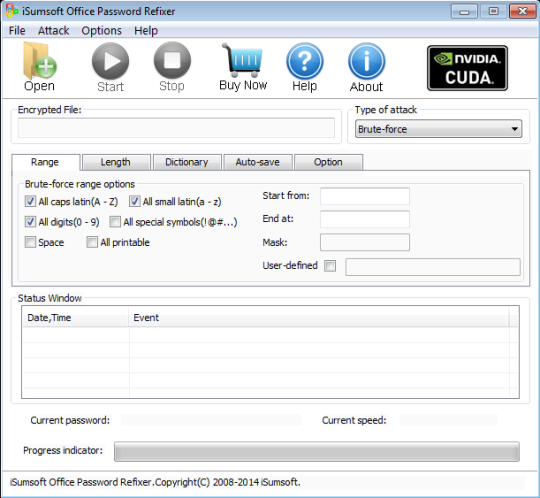The image size is (540, 498).
Task: Click the Start from input field
Action: click(365, 196)
